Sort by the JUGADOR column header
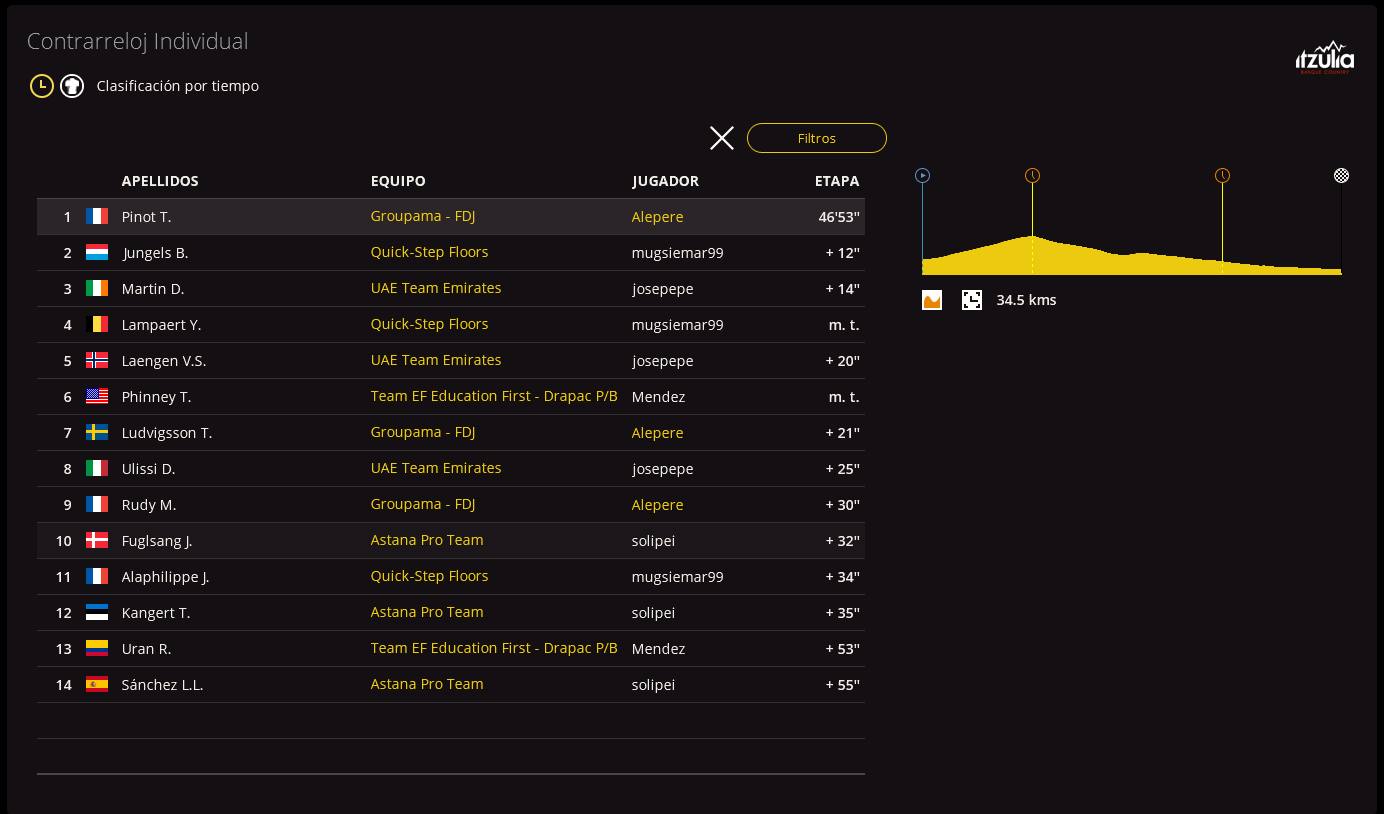Viewport: 1384px width, 814px height. 666,181
